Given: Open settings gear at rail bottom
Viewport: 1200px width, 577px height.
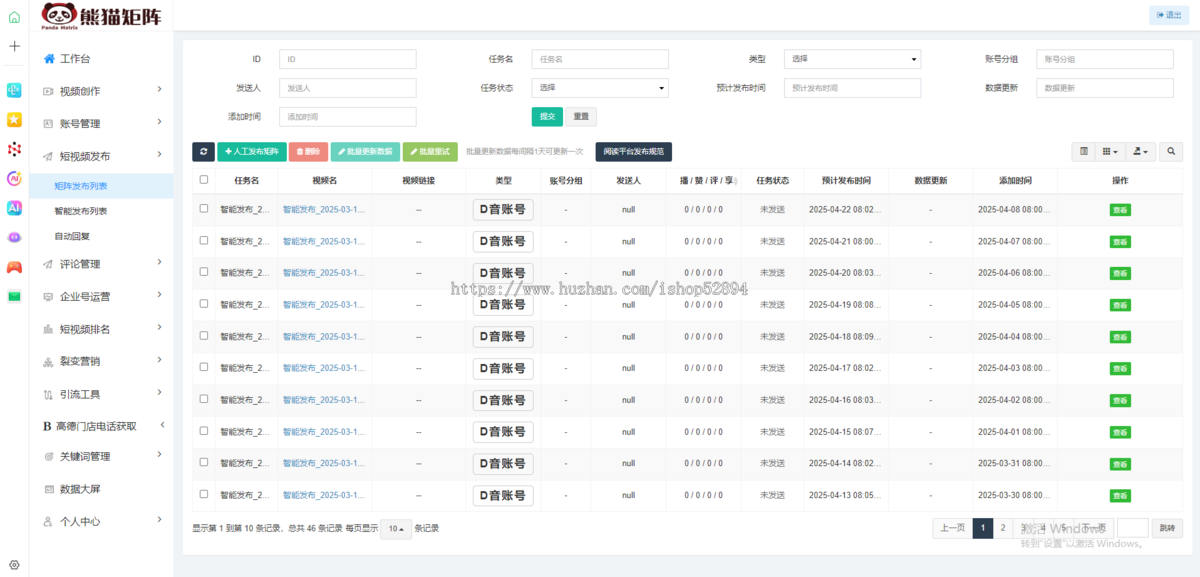Looking at the screenshot, I should pos(14,565).
